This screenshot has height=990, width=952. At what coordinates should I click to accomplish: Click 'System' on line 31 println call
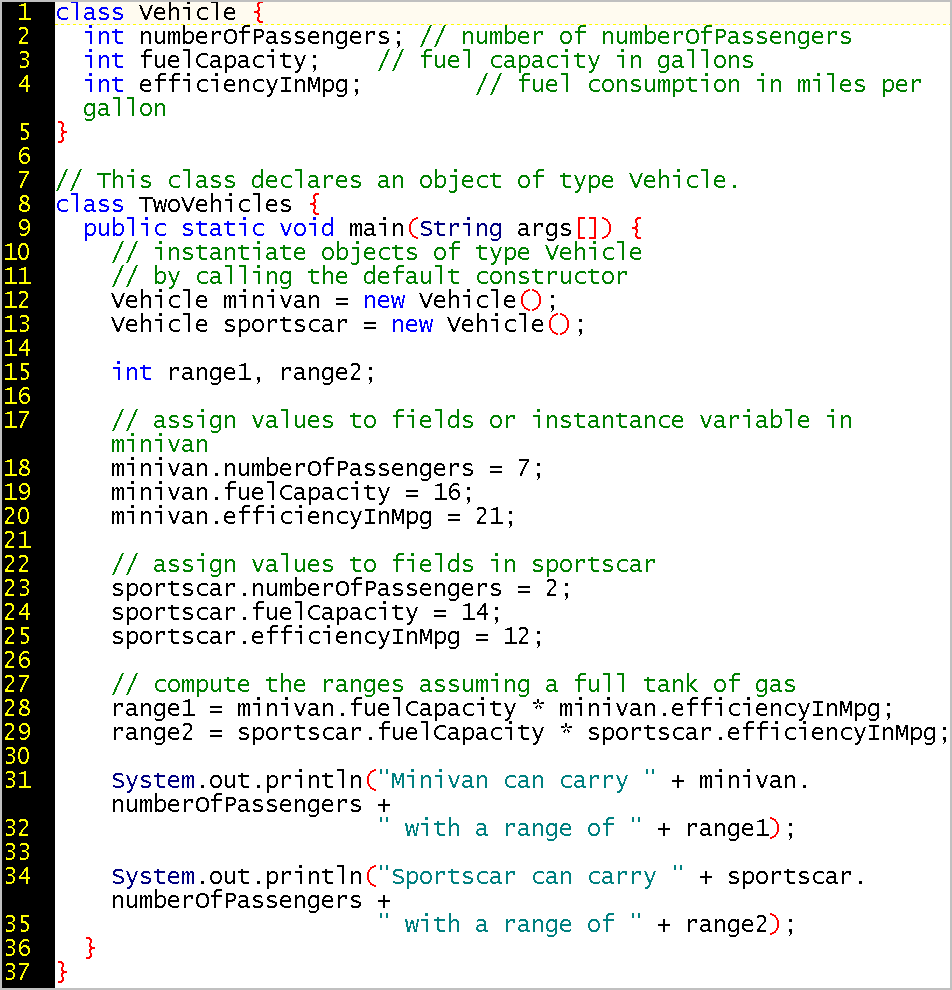click(153, 780)
